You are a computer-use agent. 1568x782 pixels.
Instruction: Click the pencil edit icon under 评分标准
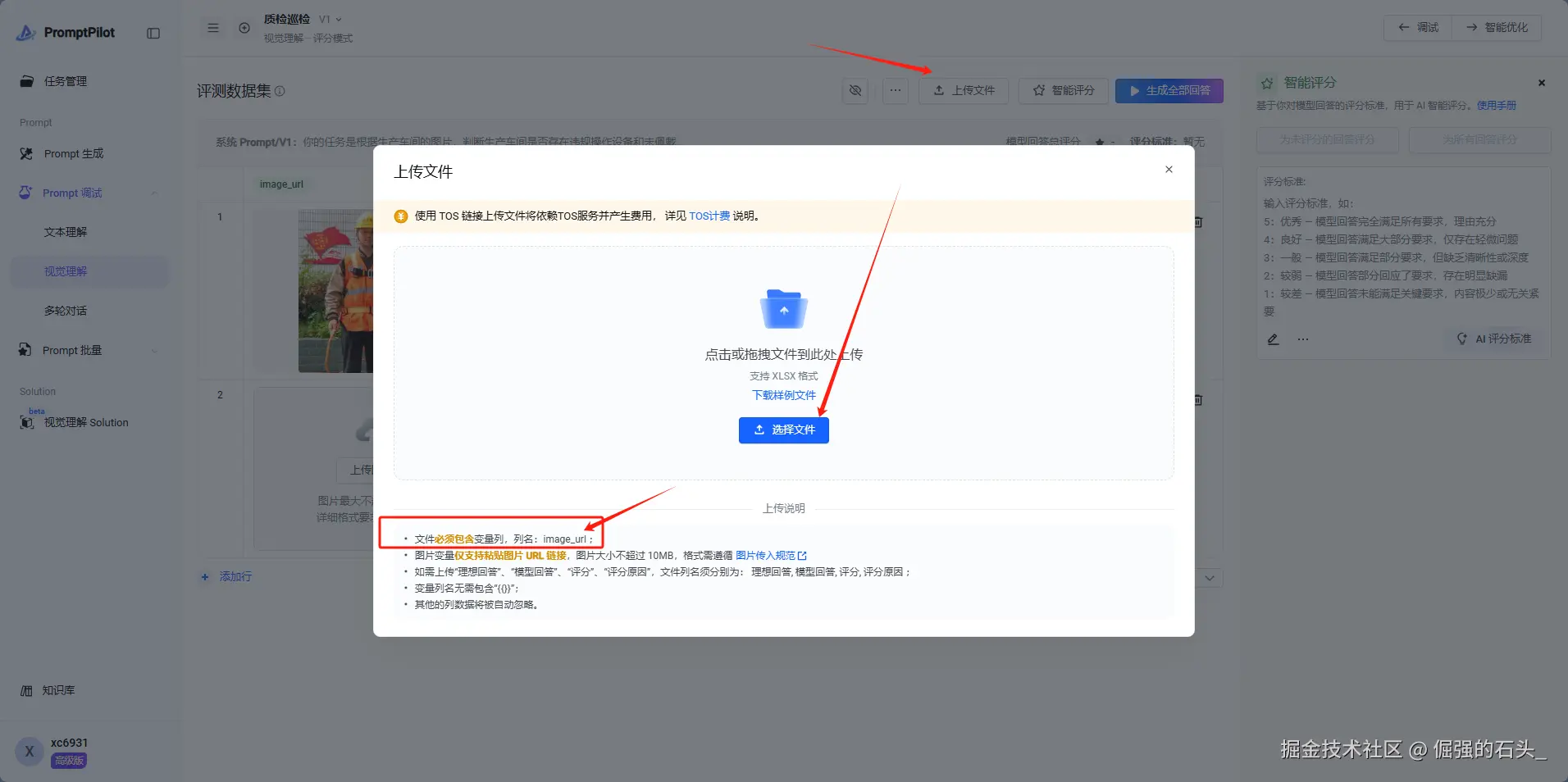click(1273, 339)
